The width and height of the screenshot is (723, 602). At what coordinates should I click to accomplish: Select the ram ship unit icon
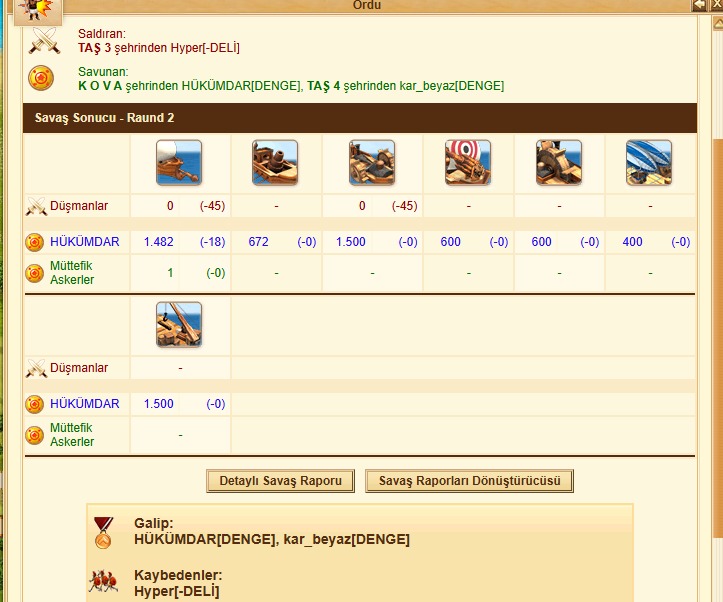click(179, 163)
